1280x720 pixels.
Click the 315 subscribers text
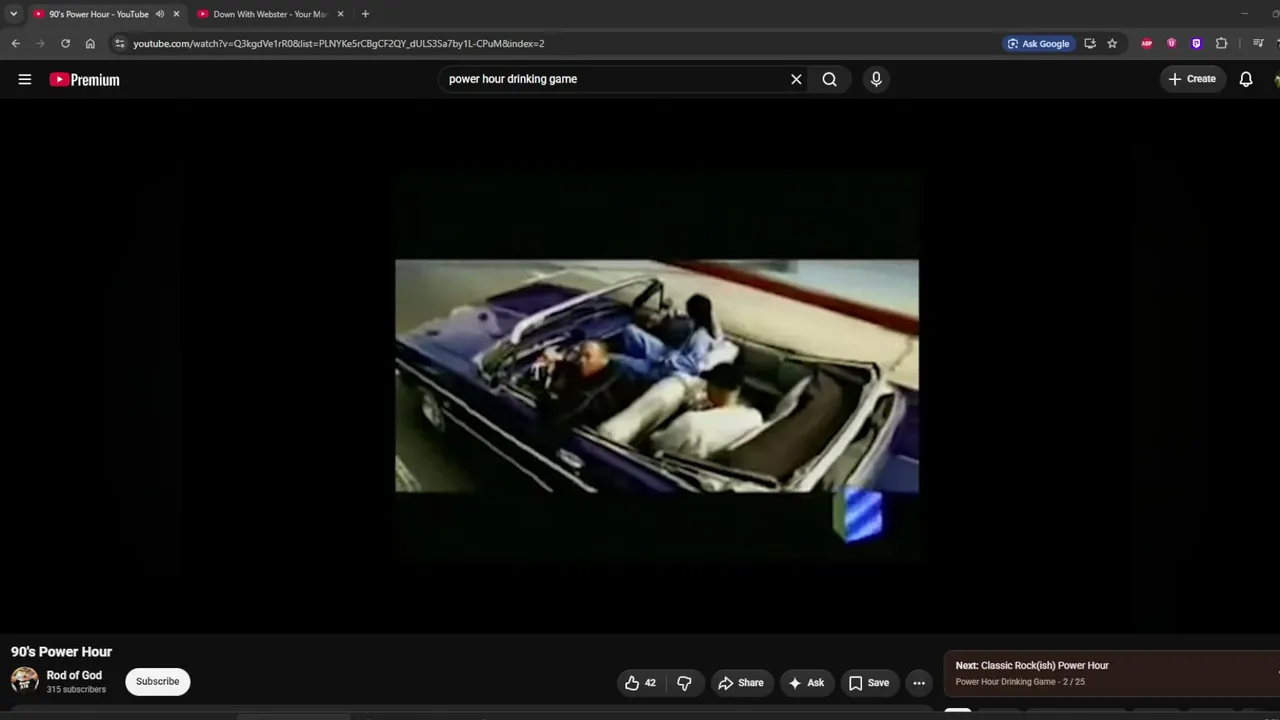pyautogui.click(x=76, y=690)
